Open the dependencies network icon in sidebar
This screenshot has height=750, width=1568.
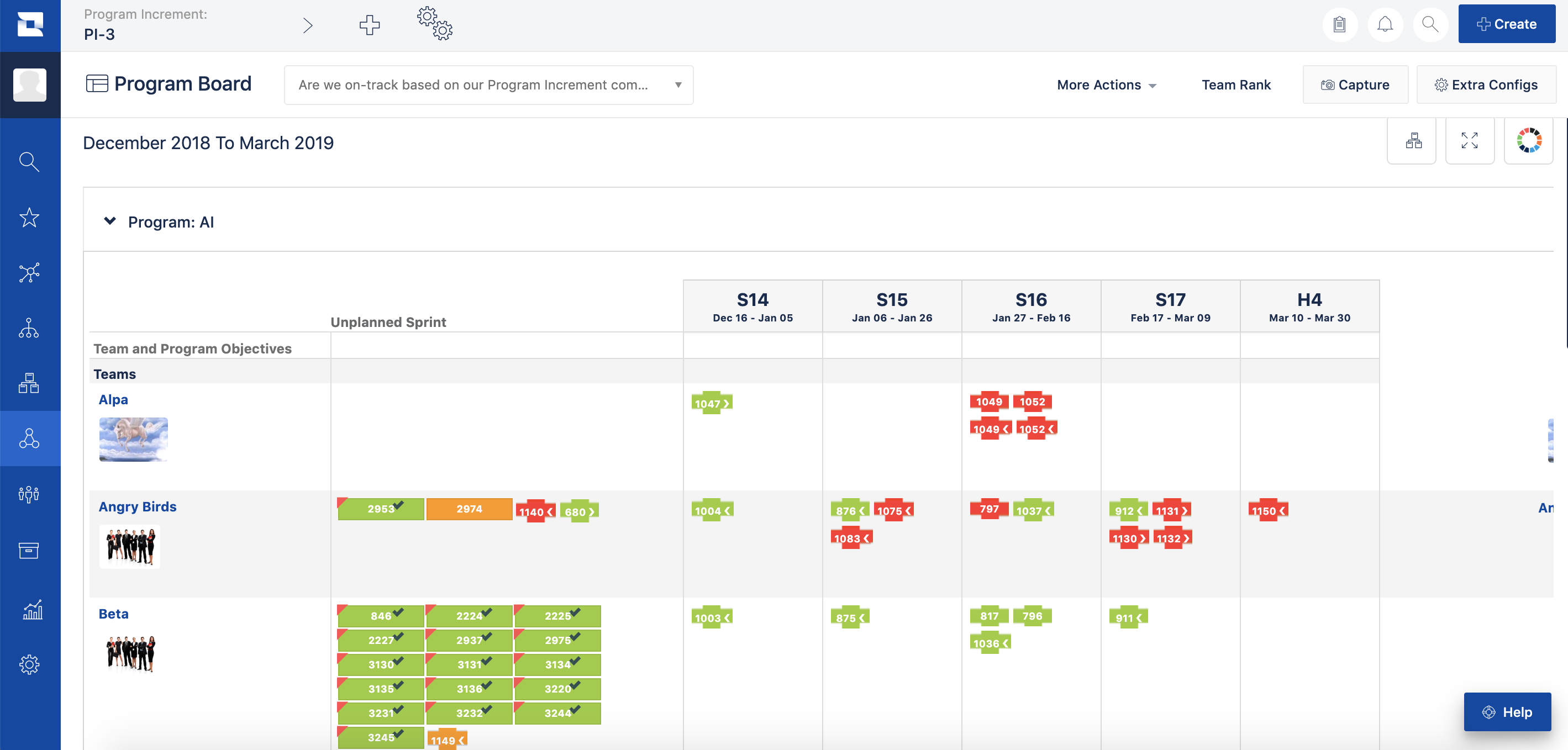[29, 272]
